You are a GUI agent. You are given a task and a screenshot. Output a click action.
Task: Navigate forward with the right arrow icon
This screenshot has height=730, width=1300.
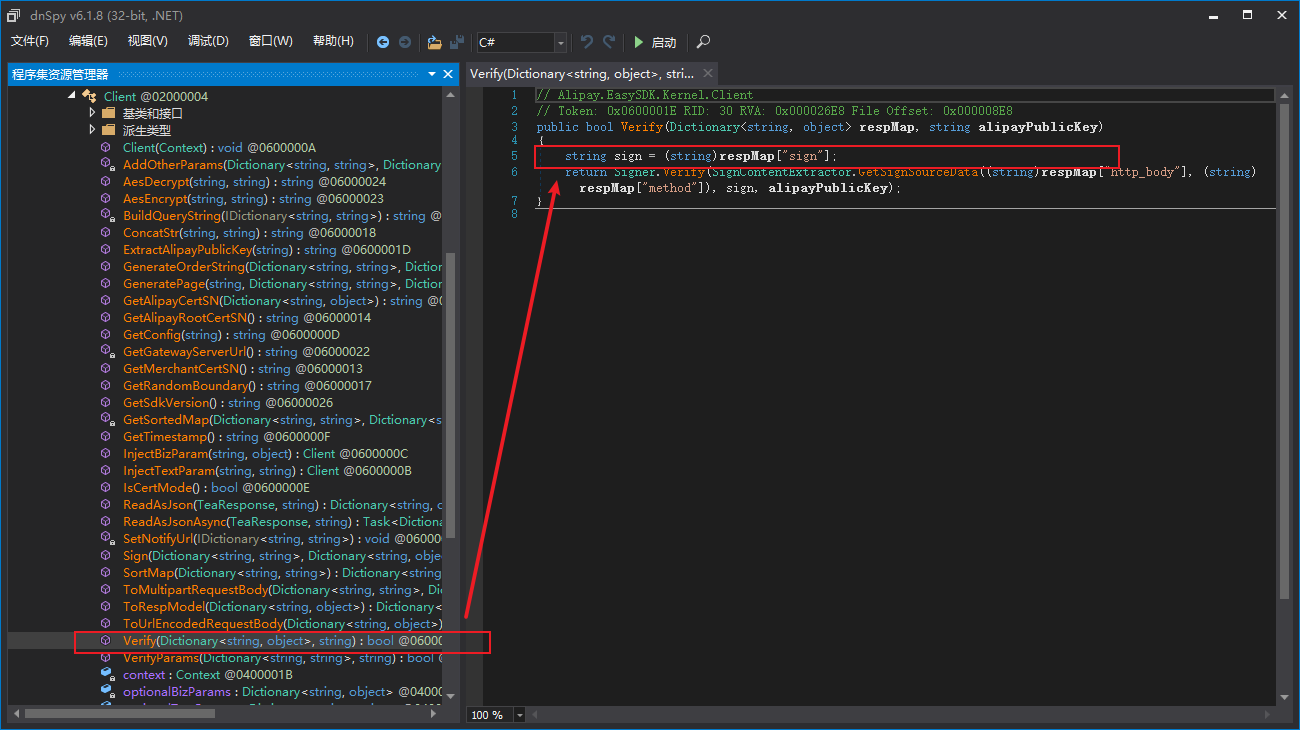(405, 42)
